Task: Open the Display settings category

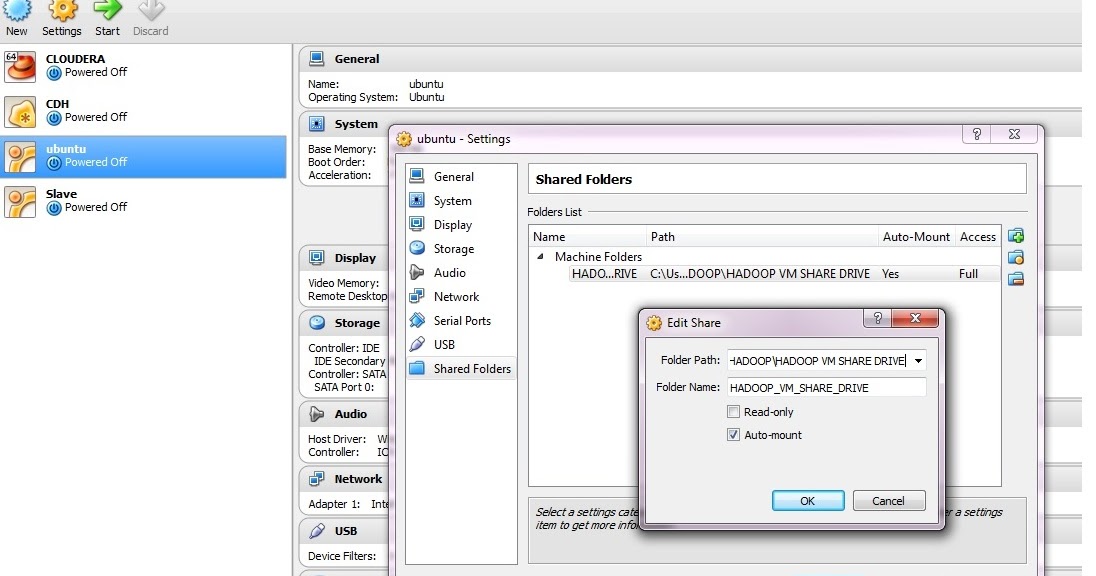Action: pyautogui.click(x=461, y=224)
